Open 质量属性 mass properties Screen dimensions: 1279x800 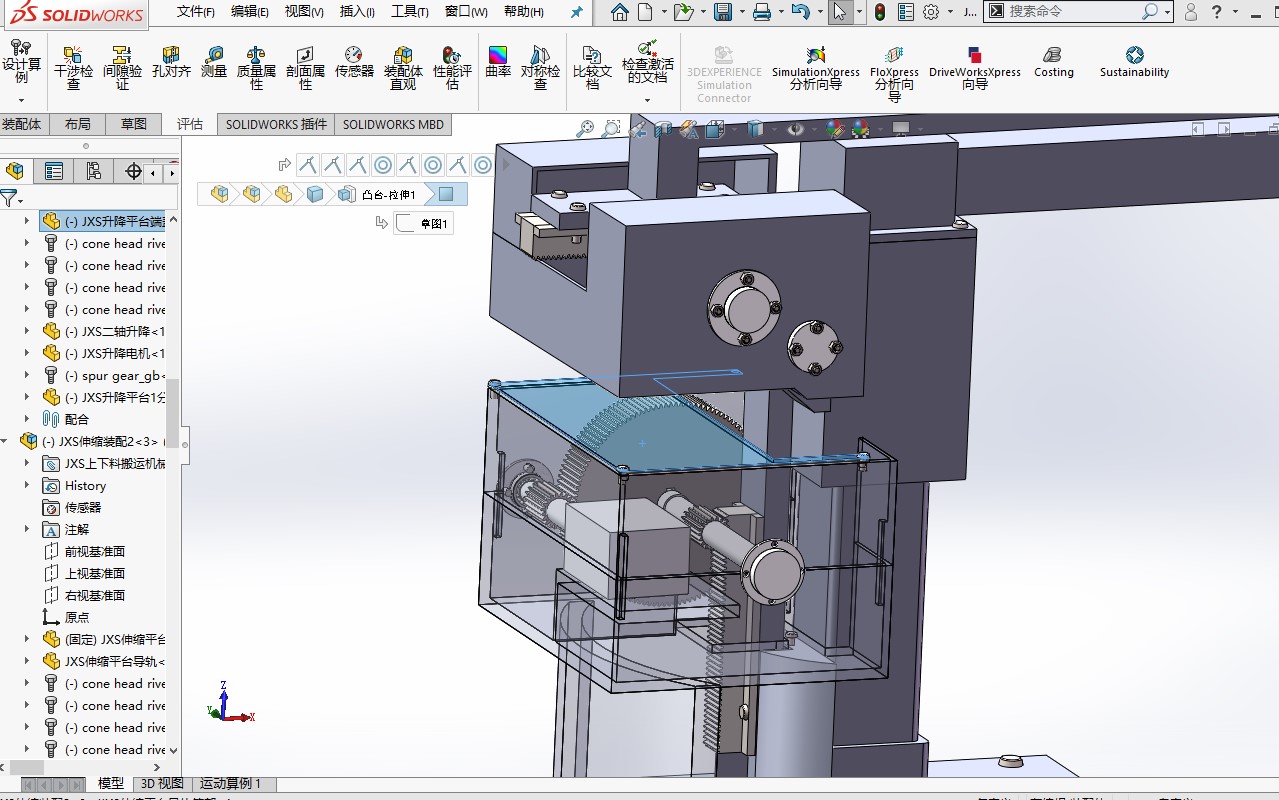click(x=256, y=67)
